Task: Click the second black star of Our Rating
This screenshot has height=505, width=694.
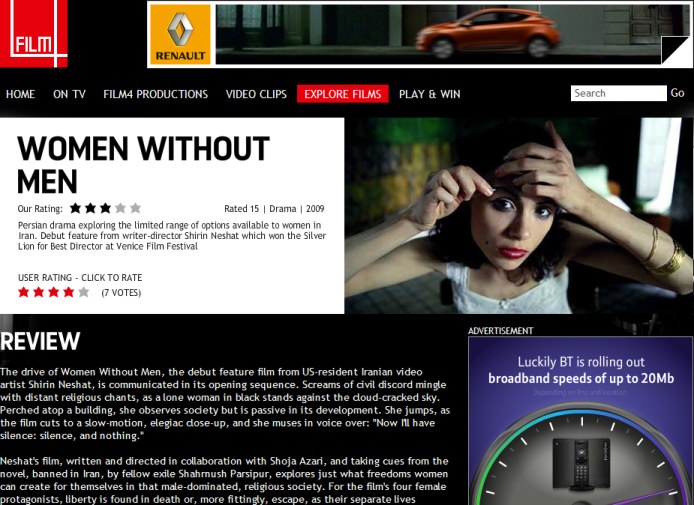Action: coord(91,208)
